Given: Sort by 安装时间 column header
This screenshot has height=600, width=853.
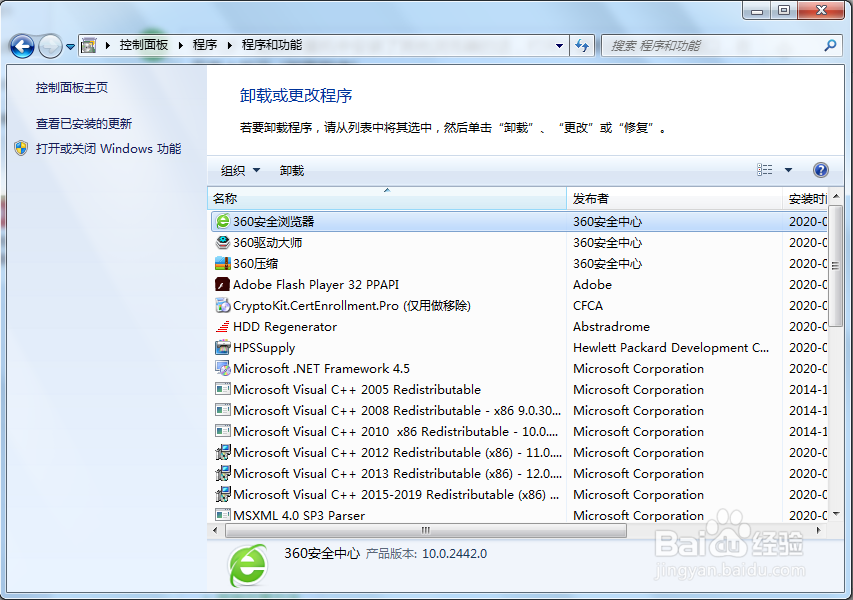Looking at the screenshot, I should tap(805, 199).
